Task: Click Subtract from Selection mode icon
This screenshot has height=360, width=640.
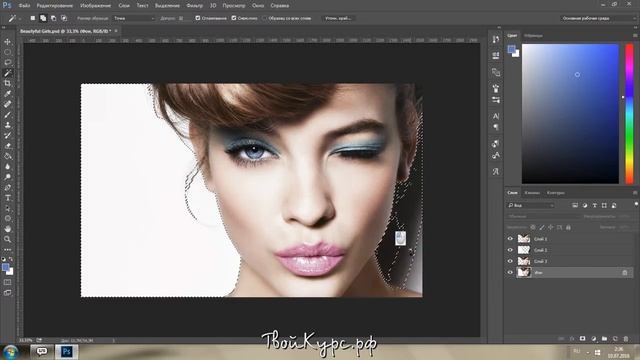Action: (x=53, y=18)
